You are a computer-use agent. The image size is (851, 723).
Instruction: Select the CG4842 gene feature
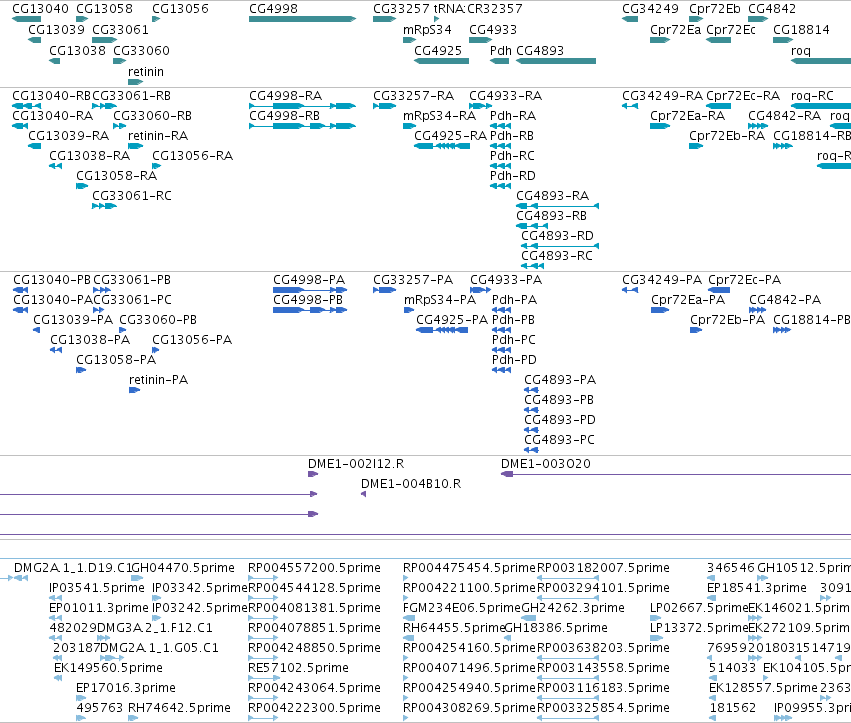[x=758, y=19]
